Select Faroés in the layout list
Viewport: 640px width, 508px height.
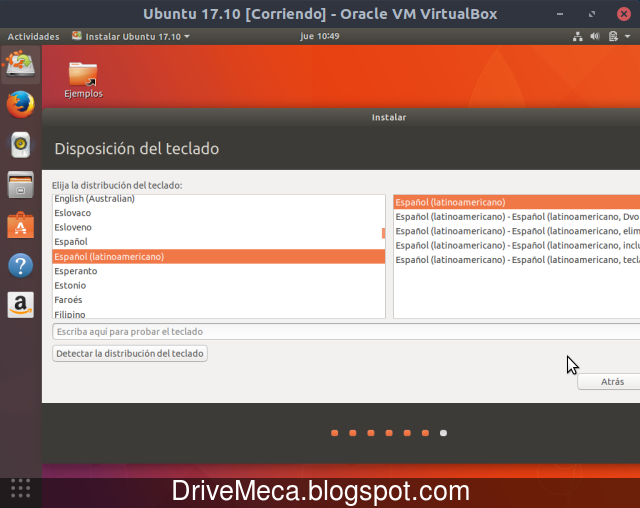tap(219, 300)
